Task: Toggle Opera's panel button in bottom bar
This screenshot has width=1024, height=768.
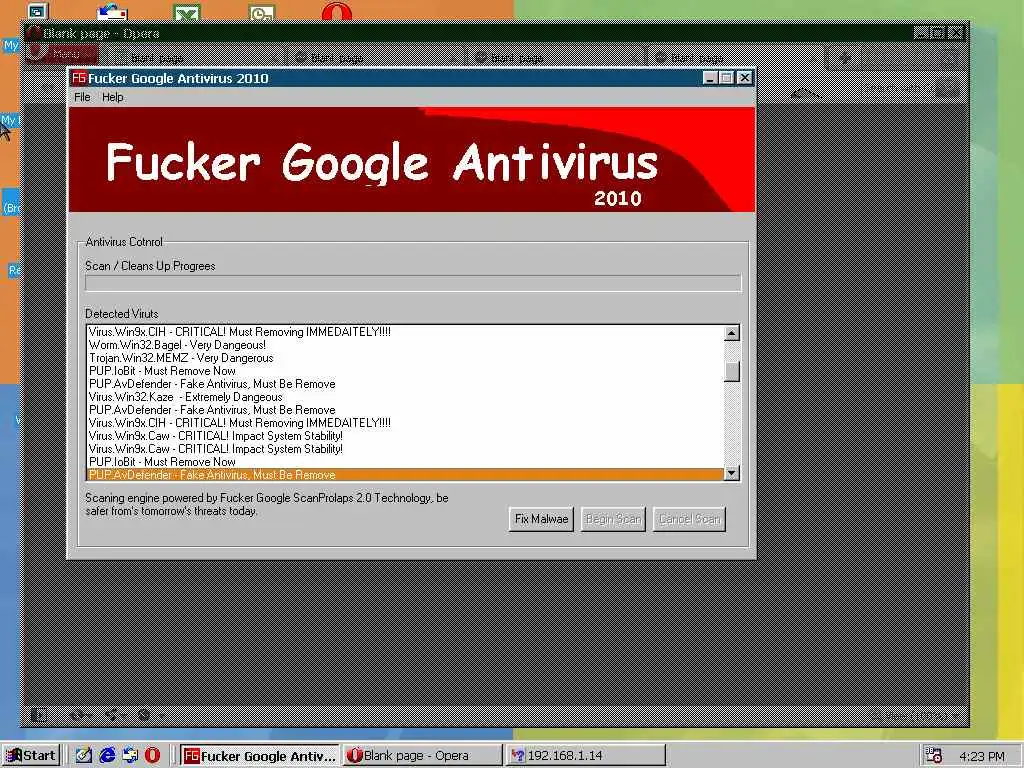Action: pyautogui.click(x=39, y=715)
